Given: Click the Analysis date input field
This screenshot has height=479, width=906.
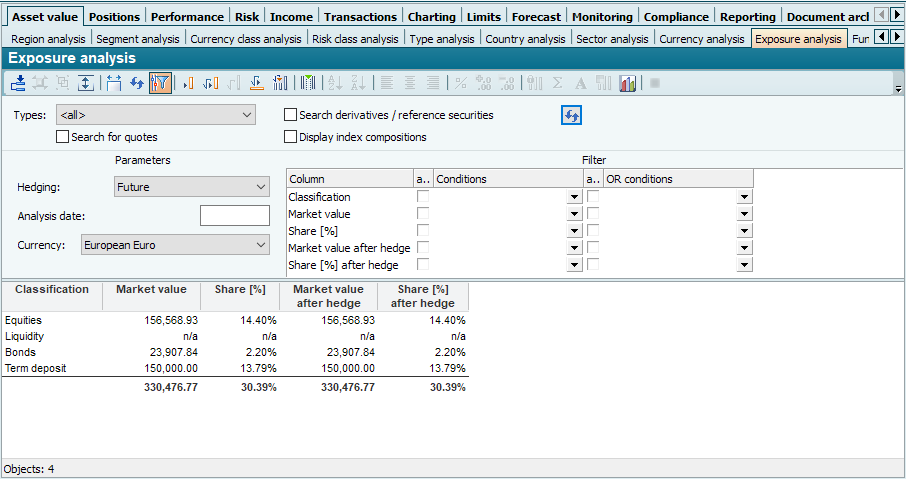Looking at the screenshot, I should tap(234, 216).
